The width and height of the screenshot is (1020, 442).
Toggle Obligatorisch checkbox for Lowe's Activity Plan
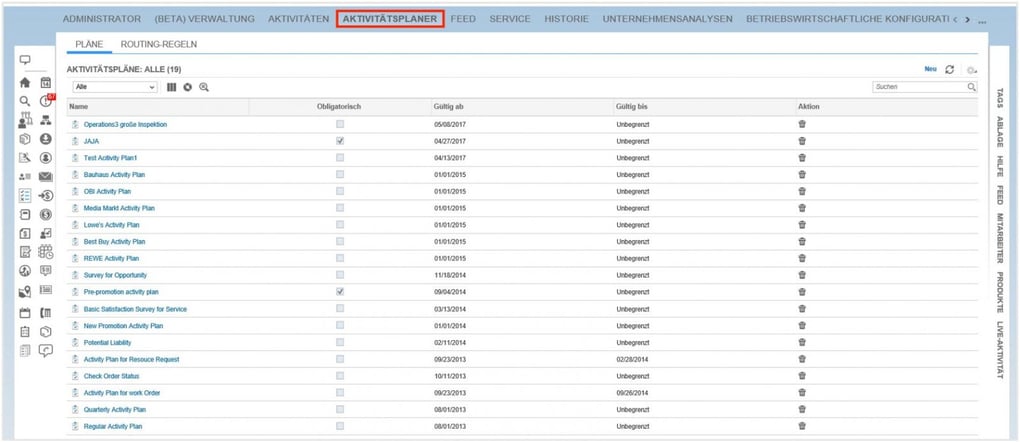coord(340,225)
